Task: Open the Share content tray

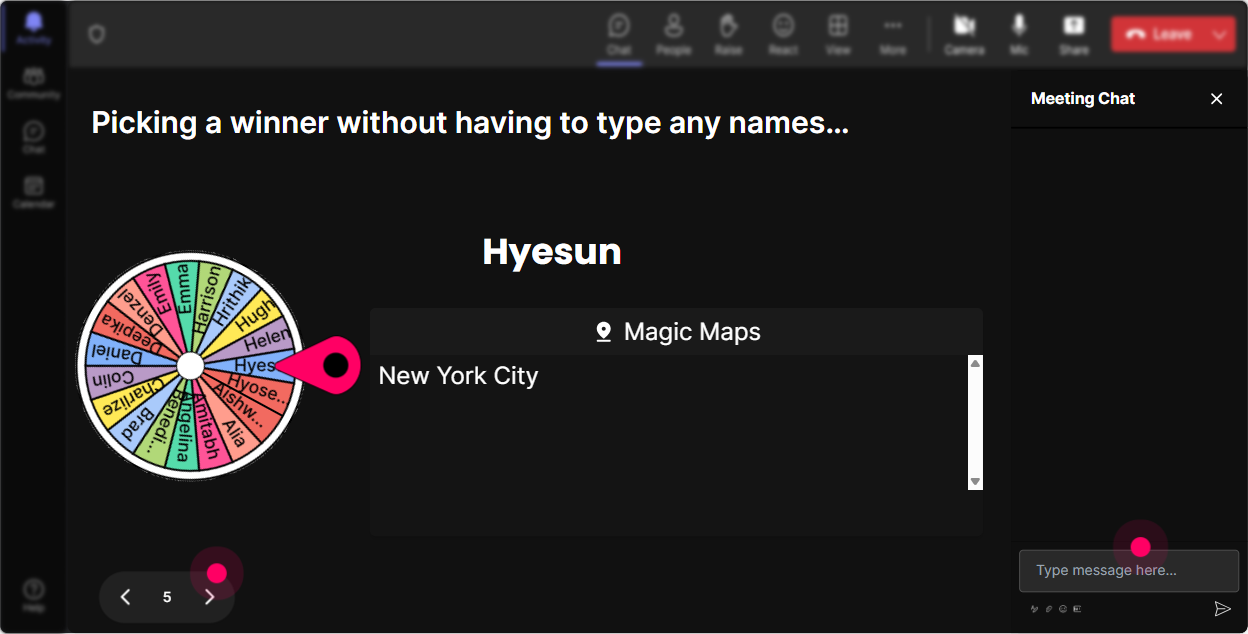Action: [1074, 34]
